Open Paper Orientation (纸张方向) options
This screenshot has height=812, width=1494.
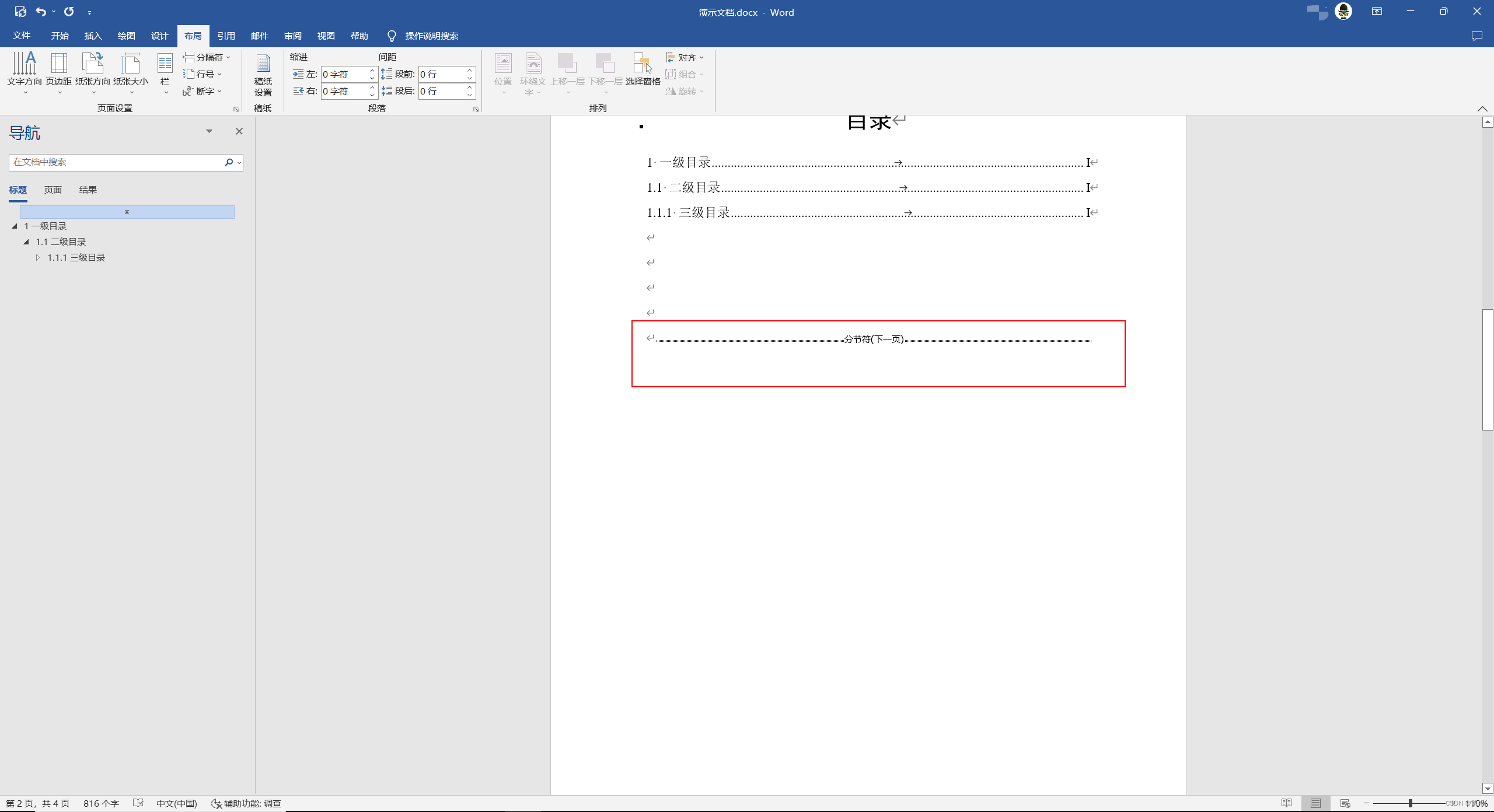(93, 71)
